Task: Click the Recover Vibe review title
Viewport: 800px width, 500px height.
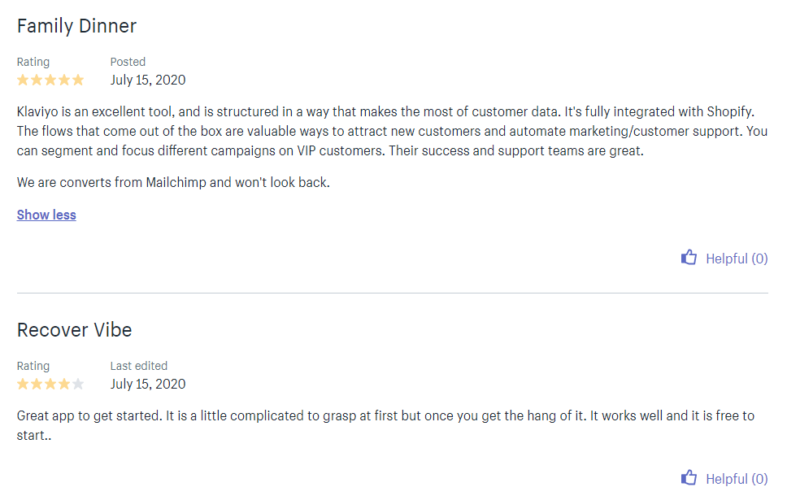Action: tap(74, 330)
